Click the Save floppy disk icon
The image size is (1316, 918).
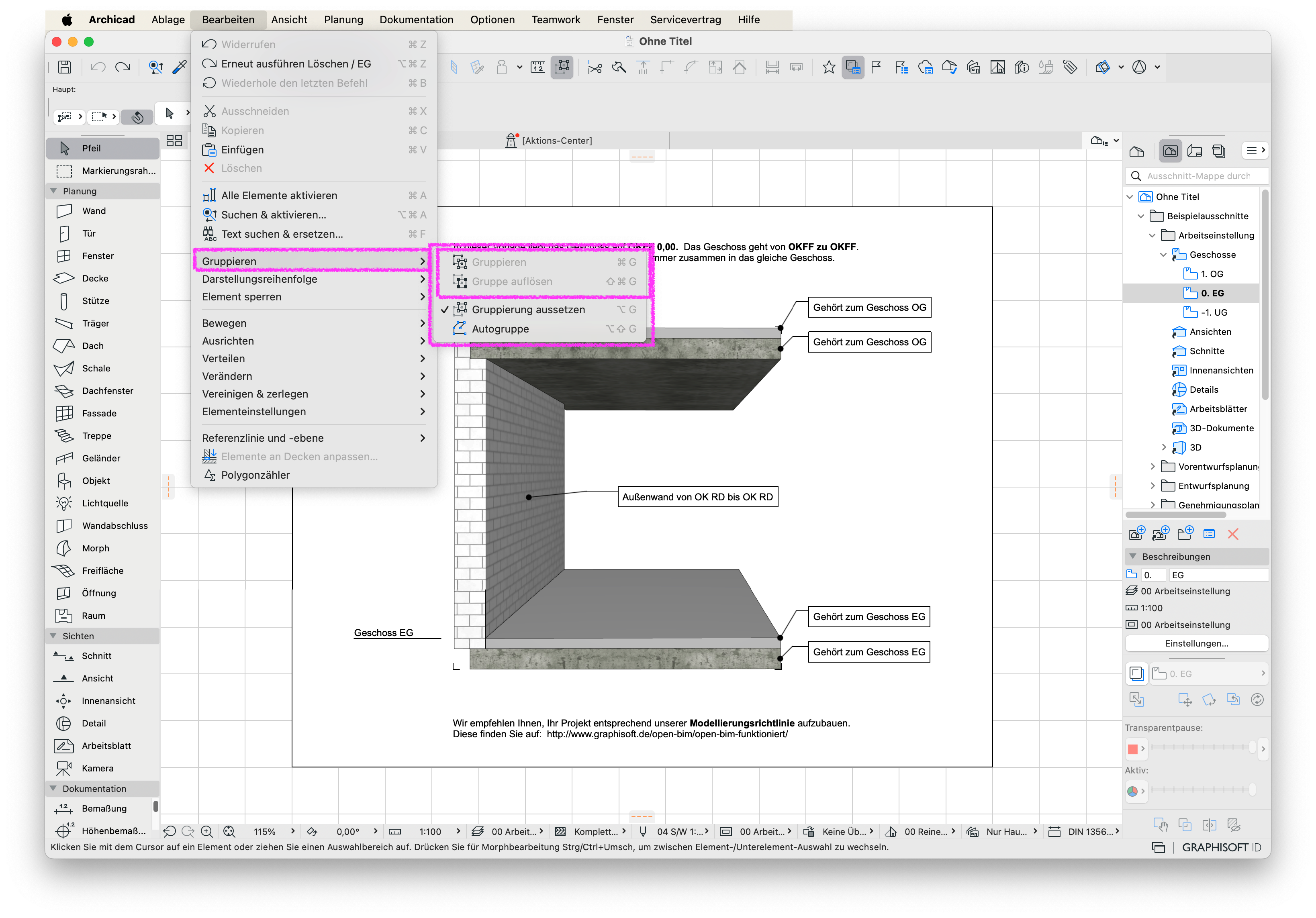click(x=65, y=67)
